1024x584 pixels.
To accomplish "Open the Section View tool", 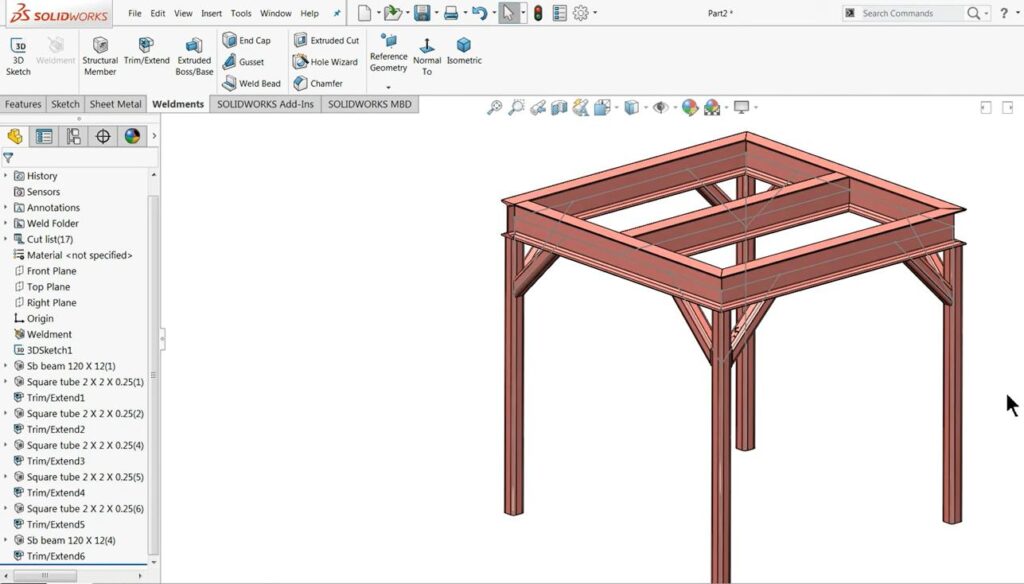I will tap(557, 107).
